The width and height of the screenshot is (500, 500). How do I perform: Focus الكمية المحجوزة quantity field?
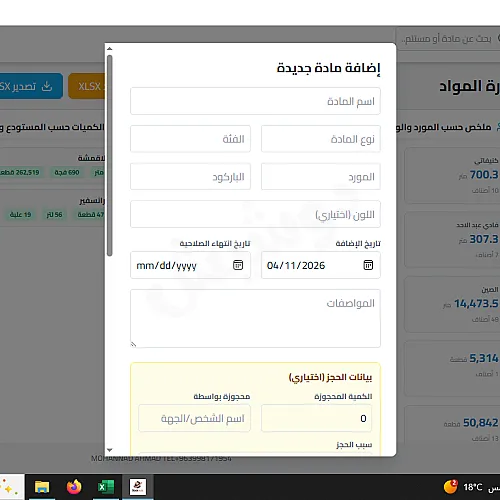click(x=316, y=418)
